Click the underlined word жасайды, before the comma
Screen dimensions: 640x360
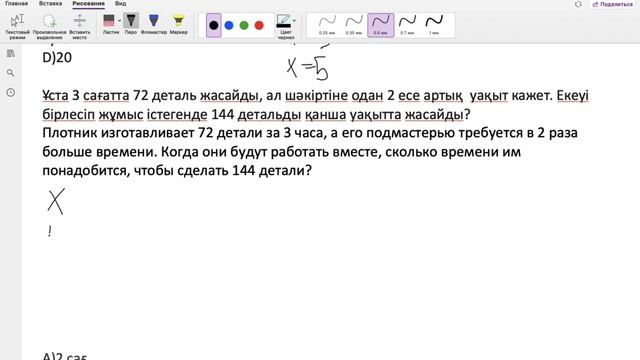229,96
